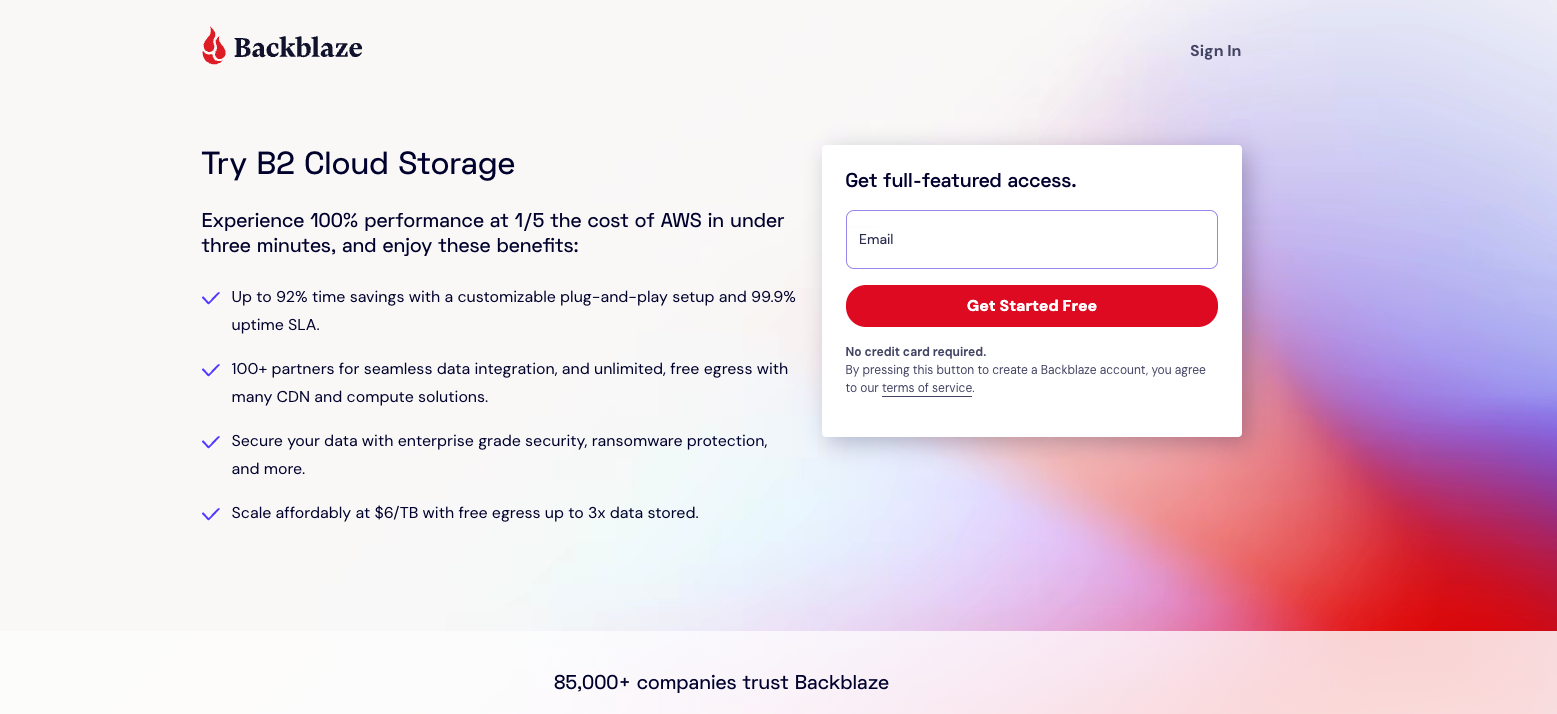1557x714 pixels.
Task: Click the $6/TB pricing bullet text
Action: pyautogui.click(x=465, y=513)
